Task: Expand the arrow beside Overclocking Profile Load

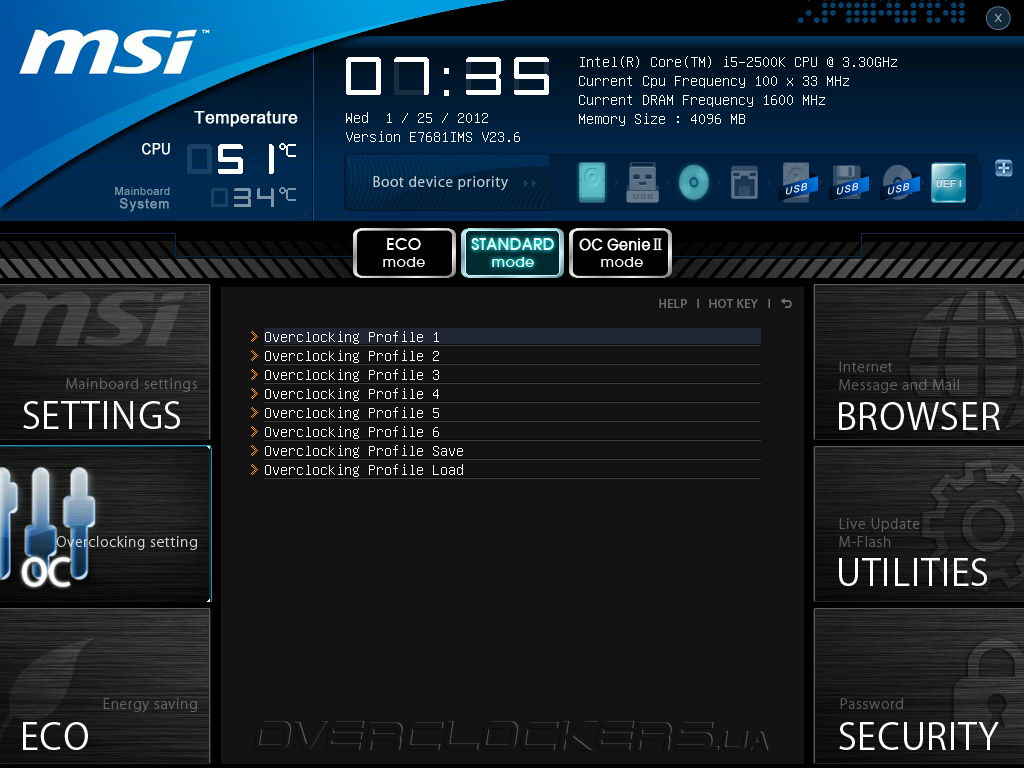Action: [254, 469]
